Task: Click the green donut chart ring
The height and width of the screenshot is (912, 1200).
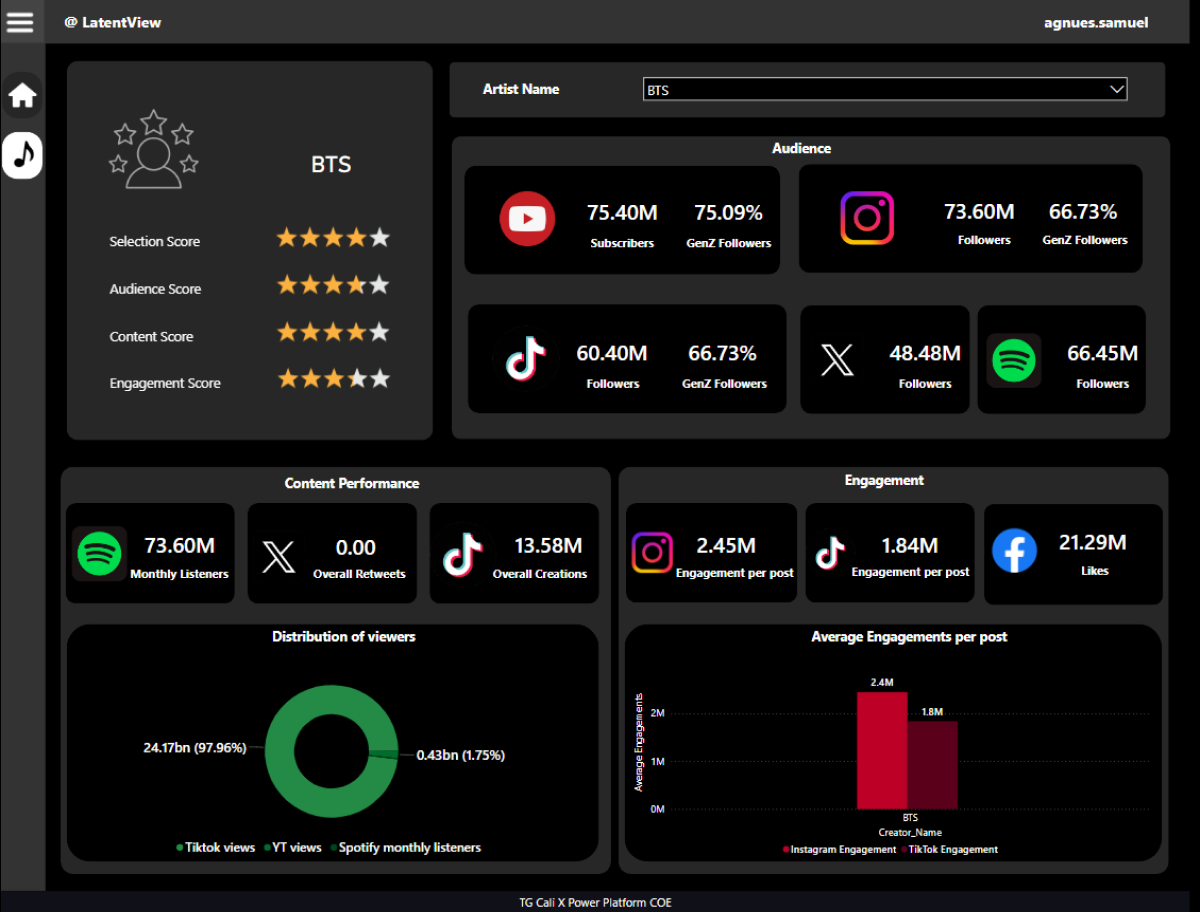Action: (x=282, y=753)
